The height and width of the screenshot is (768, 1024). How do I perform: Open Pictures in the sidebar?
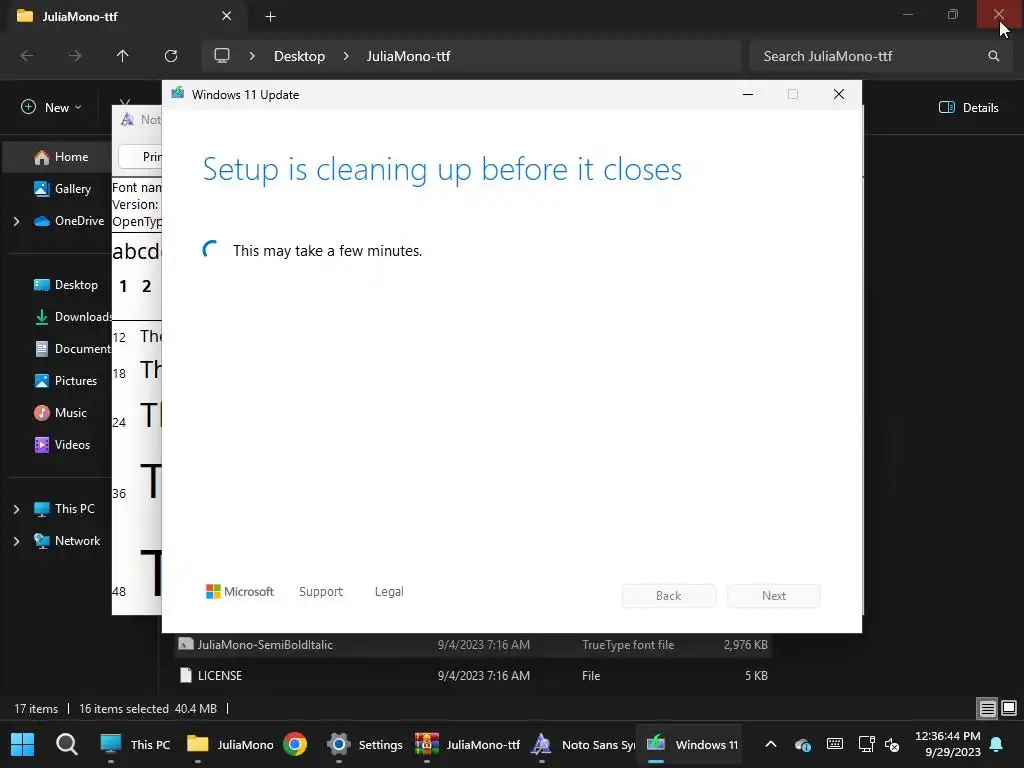tap(65, 381)
